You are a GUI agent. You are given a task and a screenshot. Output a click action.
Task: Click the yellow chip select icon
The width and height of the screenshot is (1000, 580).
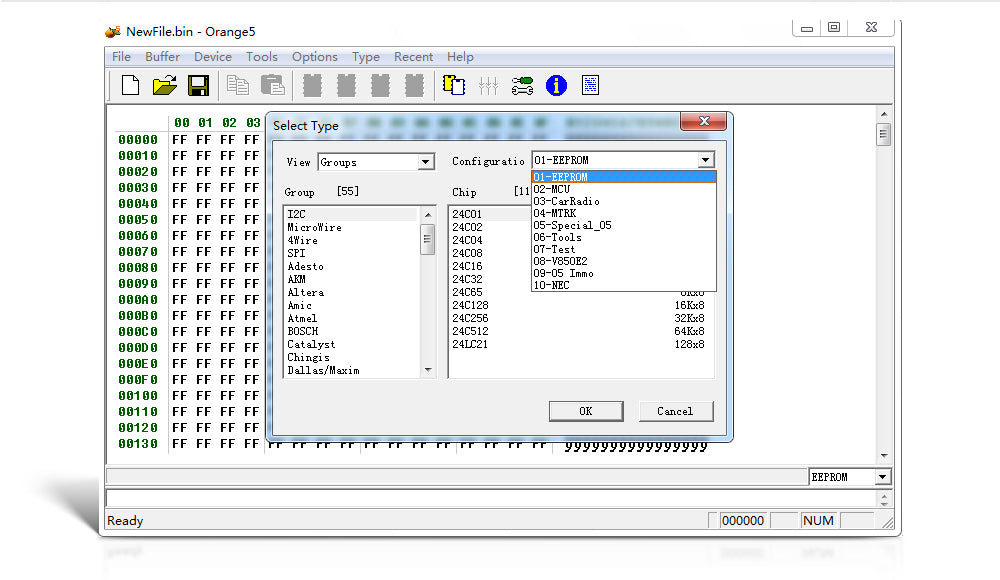455,86
